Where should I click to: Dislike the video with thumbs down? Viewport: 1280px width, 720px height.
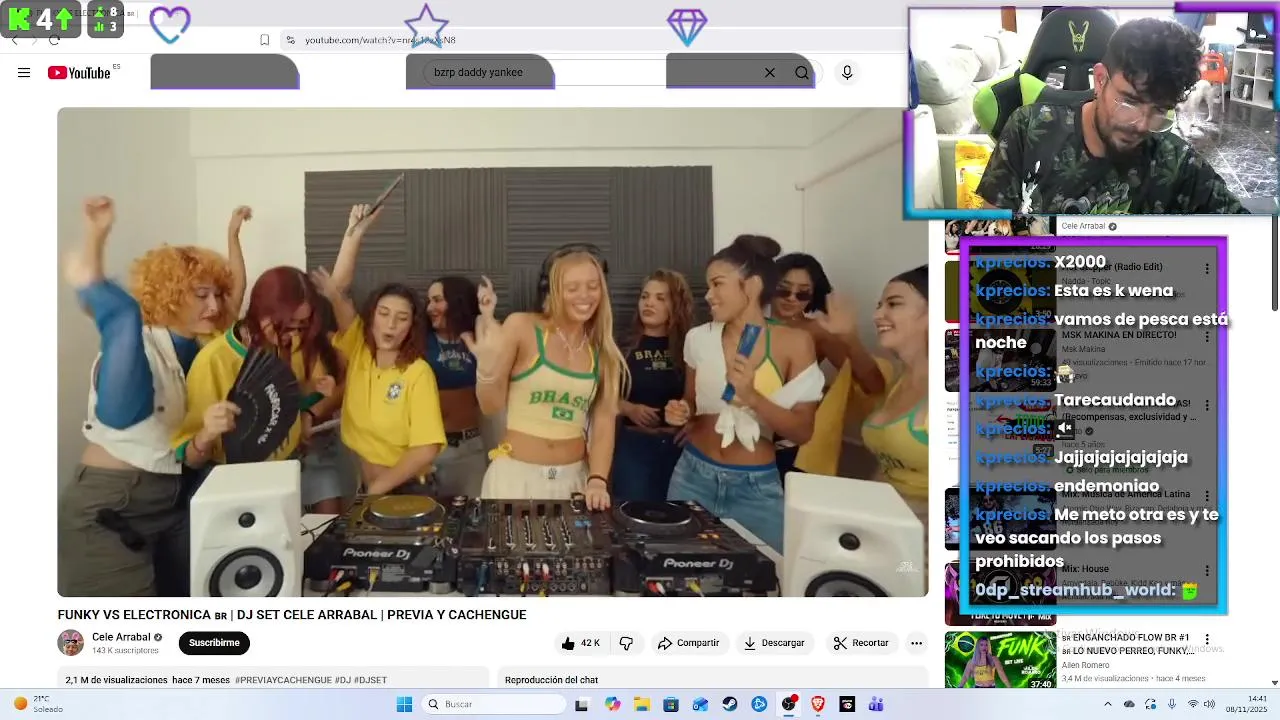pyautogui.click(x=626, y=643)
